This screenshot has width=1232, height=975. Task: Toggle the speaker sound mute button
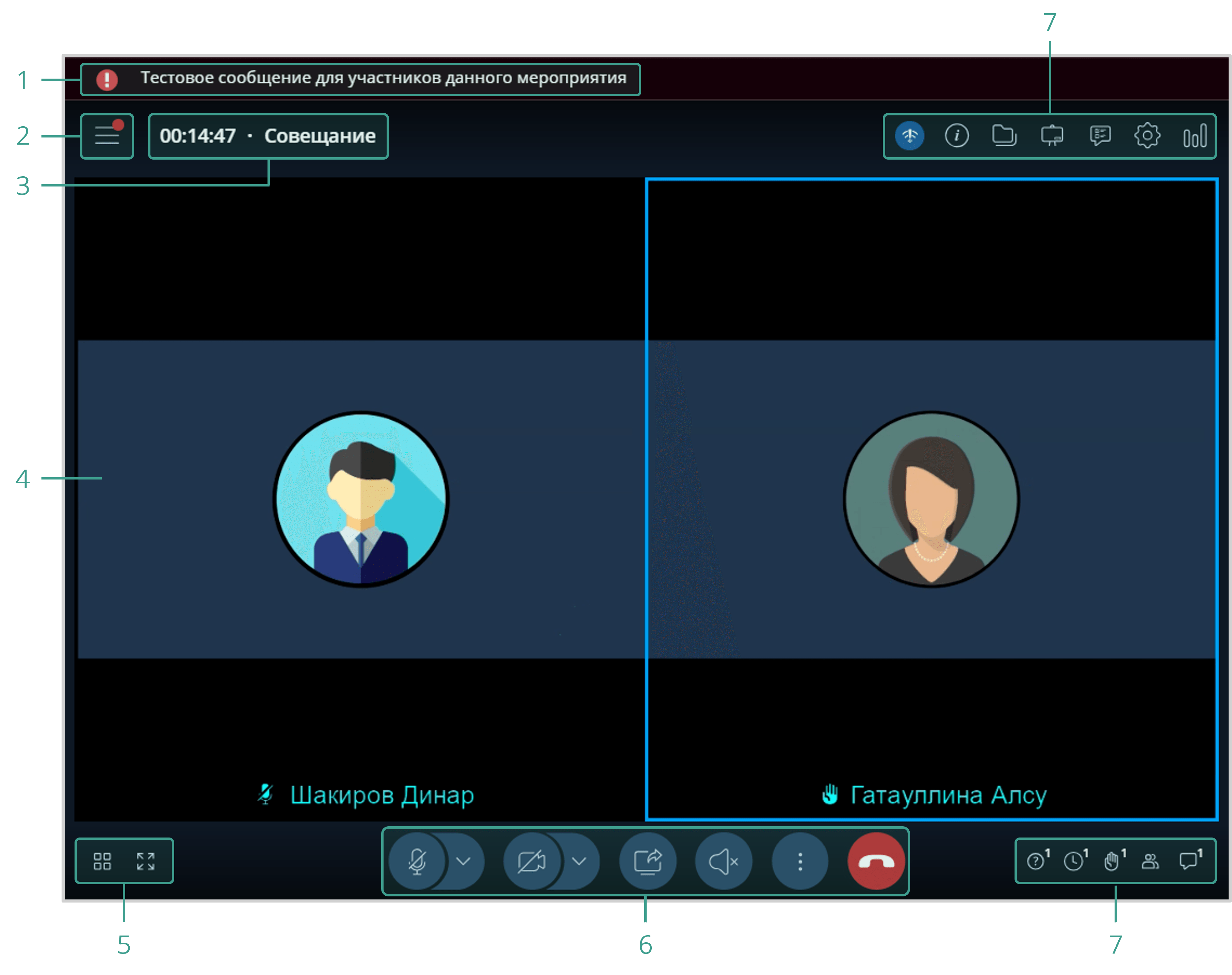(723, 861)
